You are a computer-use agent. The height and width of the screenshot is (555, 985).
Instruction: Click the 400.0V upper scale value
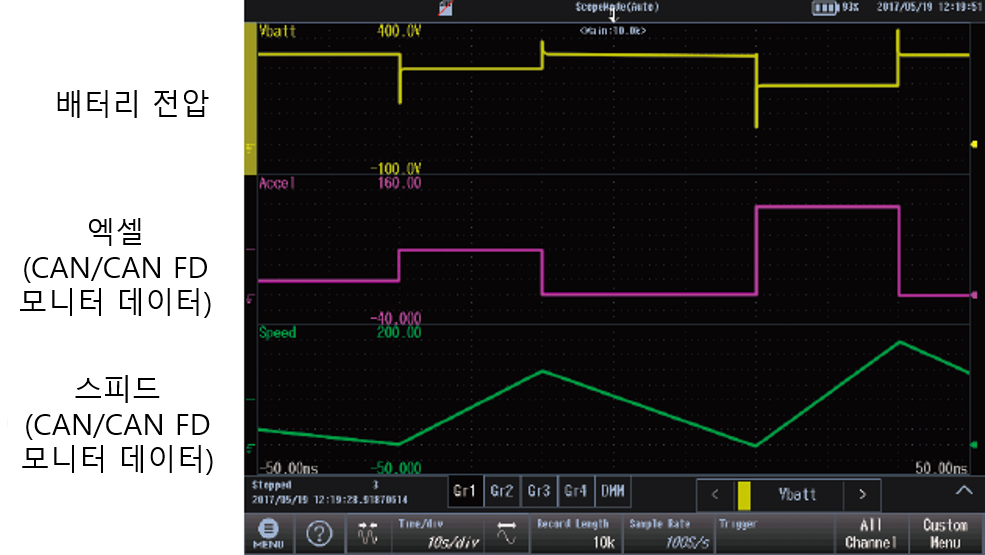(399, 31)
